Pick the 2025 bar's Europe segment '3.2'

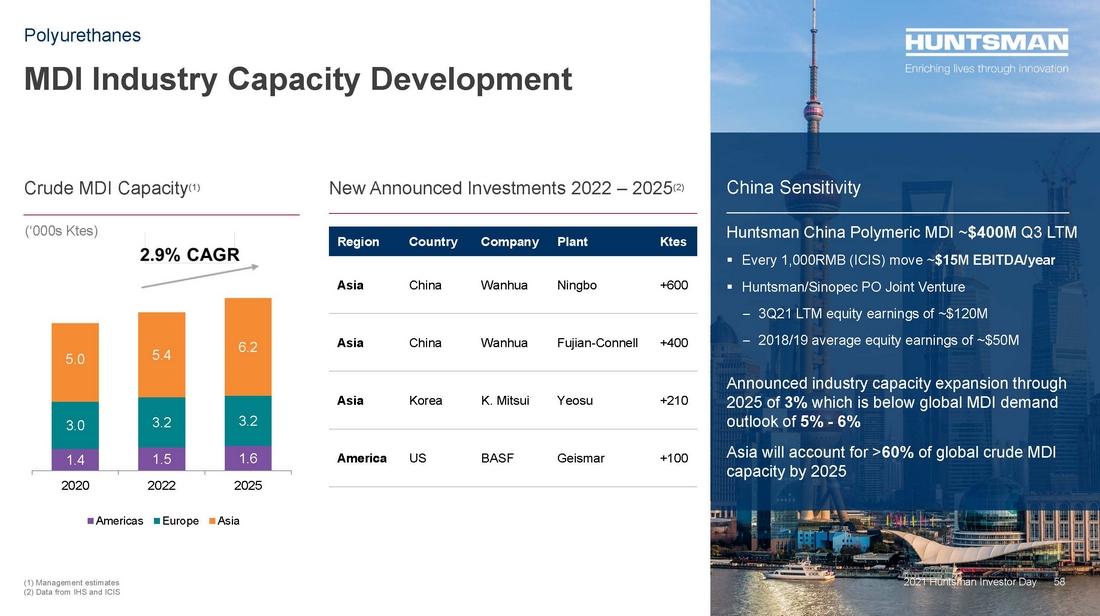pos(248,421)
